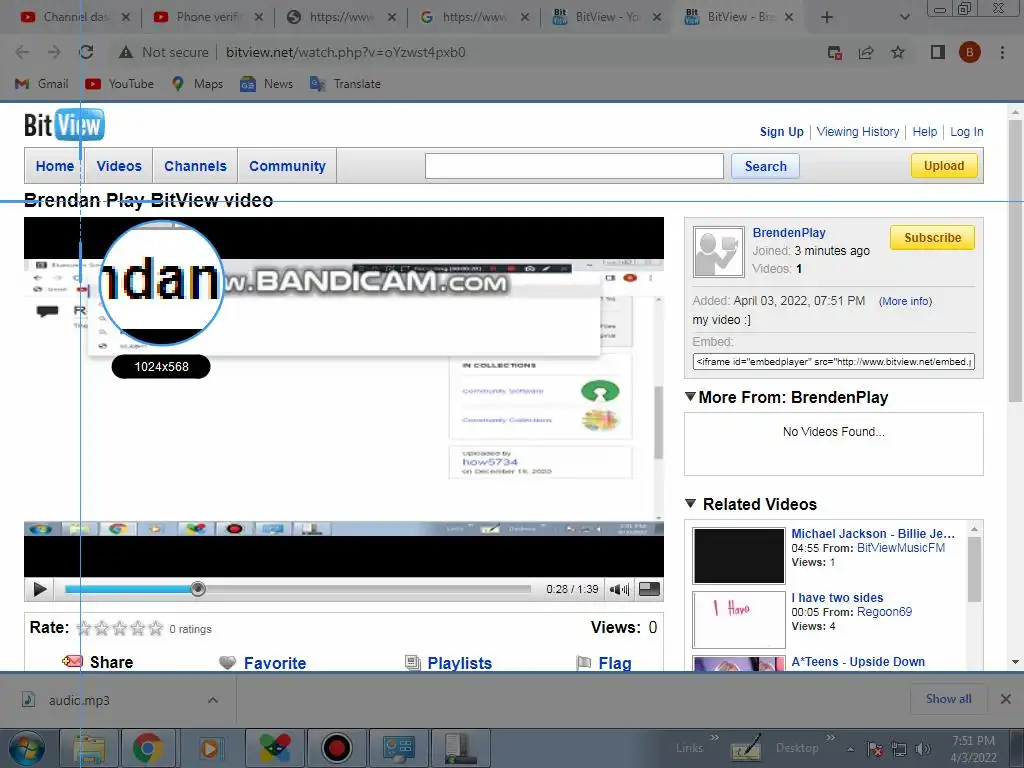Click the related videos scrollbar
This screenshot has width=1024, height=768.
(x=974, y=569)
